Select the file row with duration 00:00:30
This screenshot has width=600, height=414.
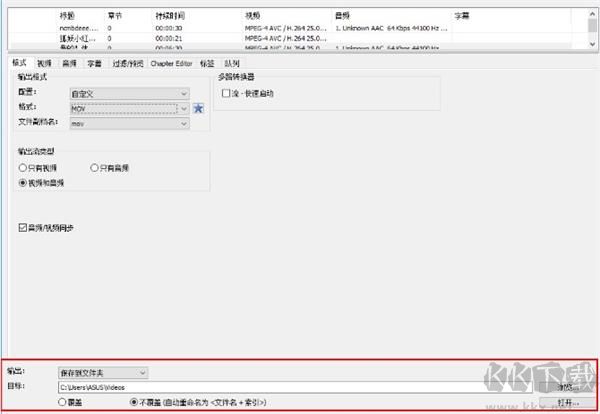click(x=297, y=28)
